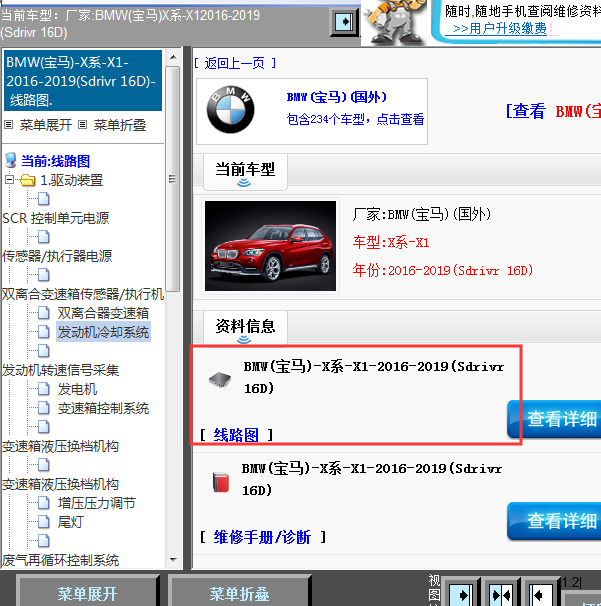Click the red BMW X1 car thumbnail
Image resolution: width=601 pixels, height=606 pixels.
click(x=270, y=246)
